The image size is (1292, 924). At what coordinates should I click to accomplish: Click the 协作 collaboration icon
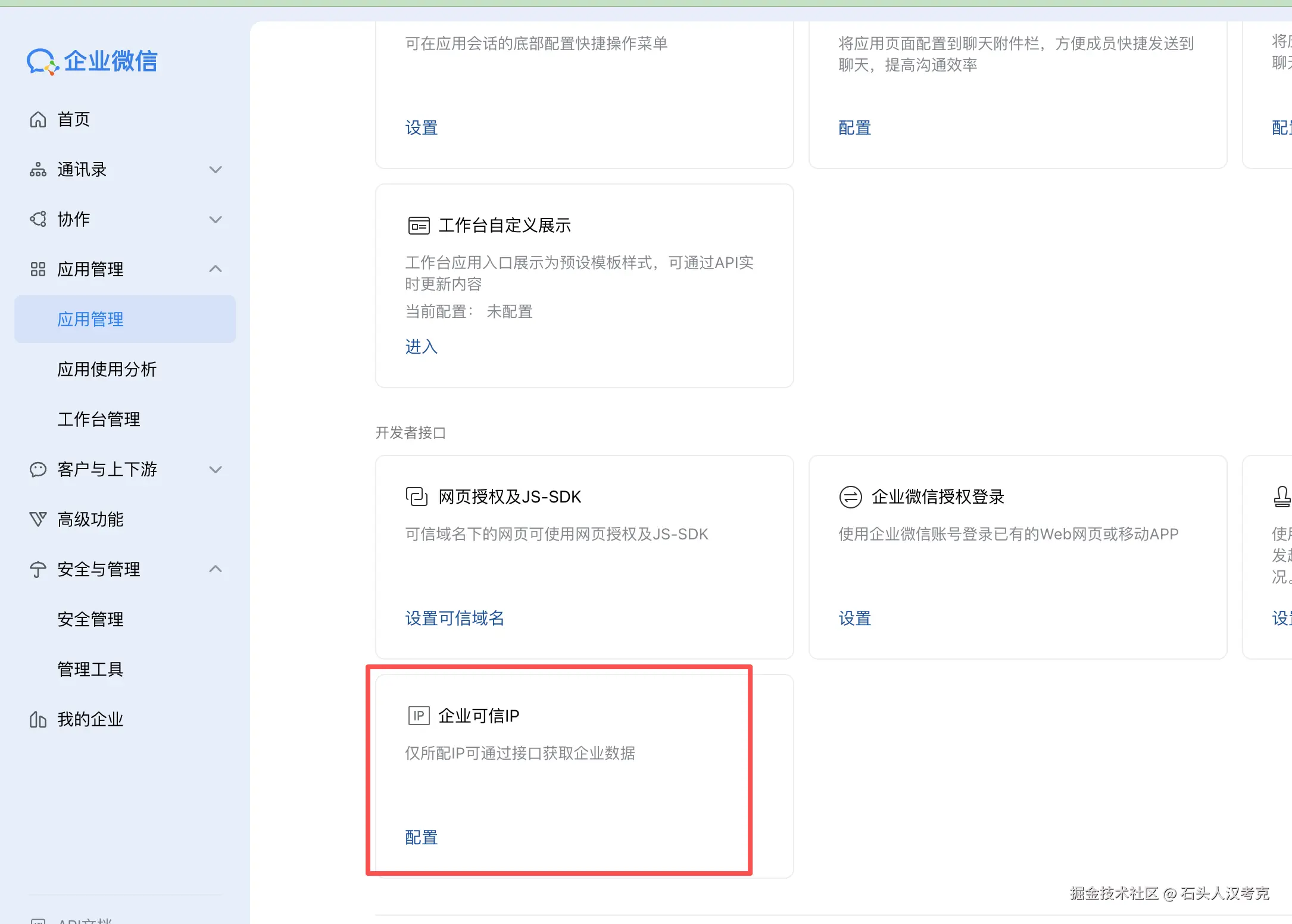pos(38,219)
